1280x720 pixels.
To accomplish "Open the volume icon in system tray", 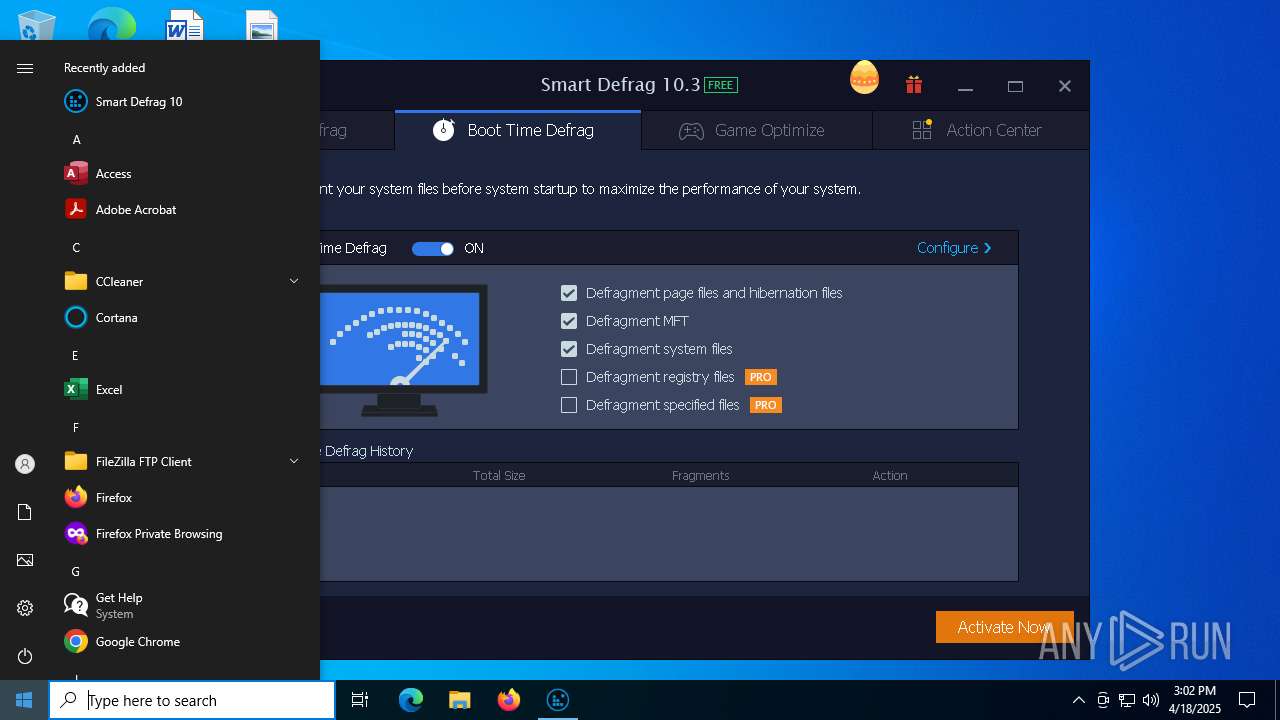I will pos(1151,700).
